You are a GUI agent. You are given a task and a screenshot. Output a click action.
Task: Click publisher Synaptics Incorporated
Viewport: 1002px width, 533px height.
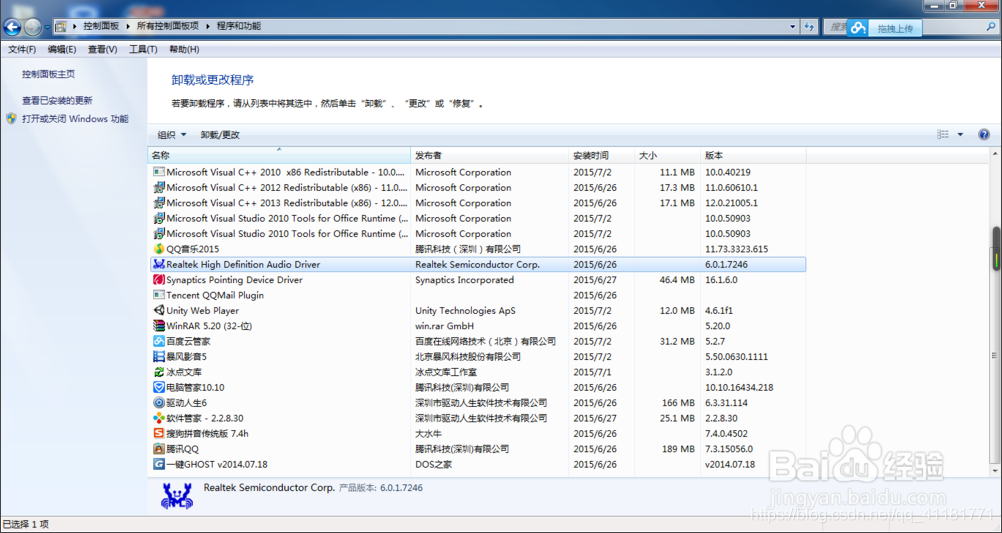coord(465,279)
